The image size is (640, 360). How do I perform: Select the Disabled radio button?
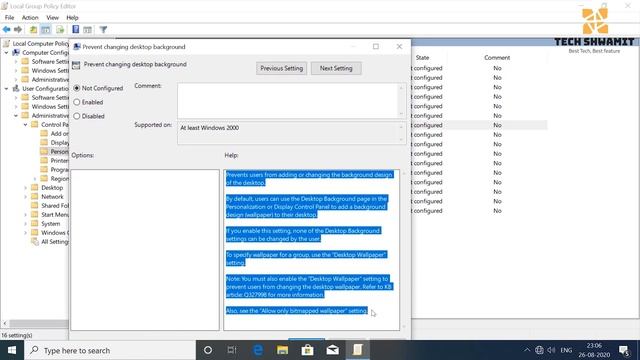[77, 116]
